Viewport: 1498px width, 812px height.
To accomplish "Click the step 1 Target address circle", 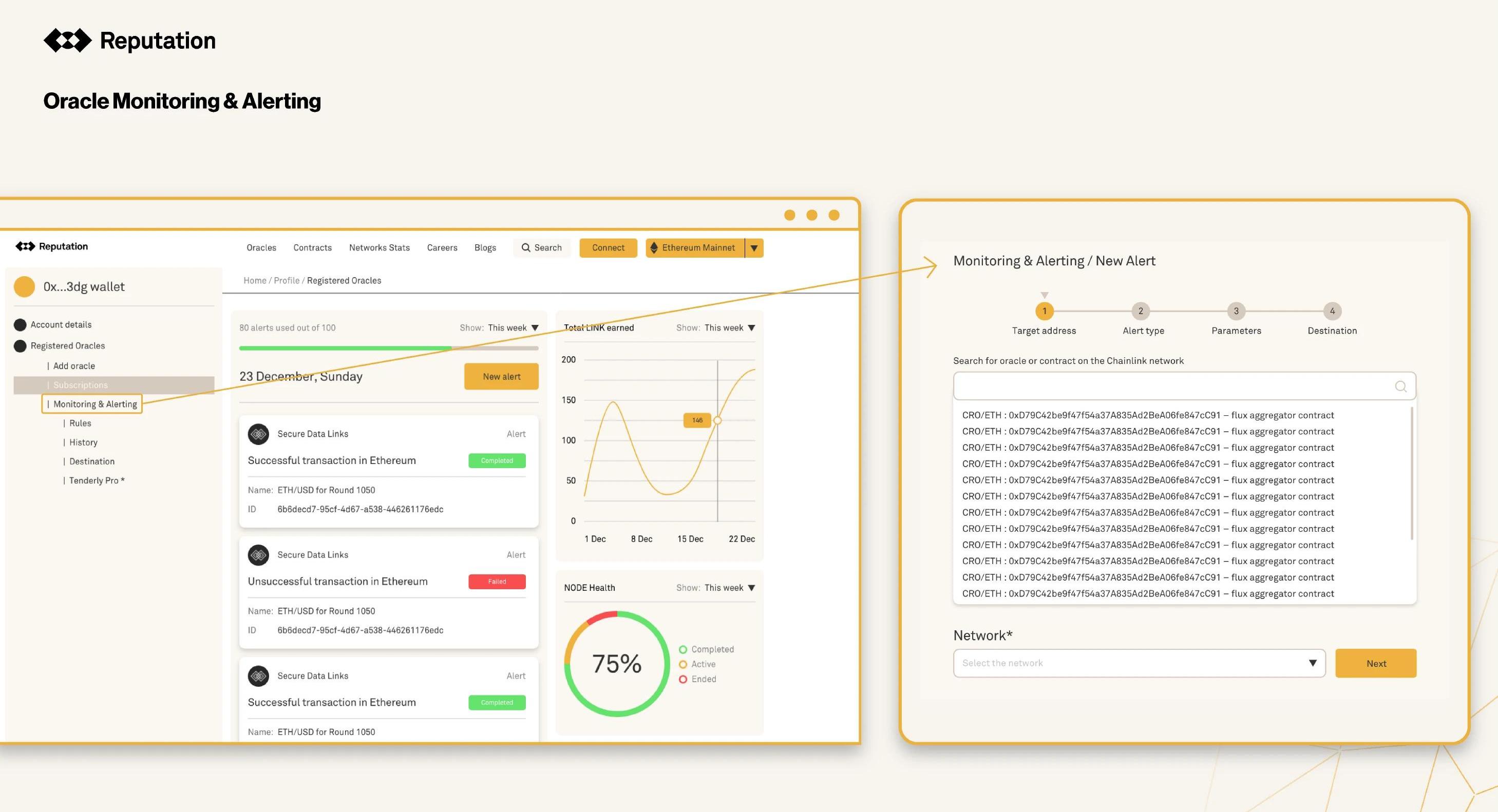I will 1045,311.
